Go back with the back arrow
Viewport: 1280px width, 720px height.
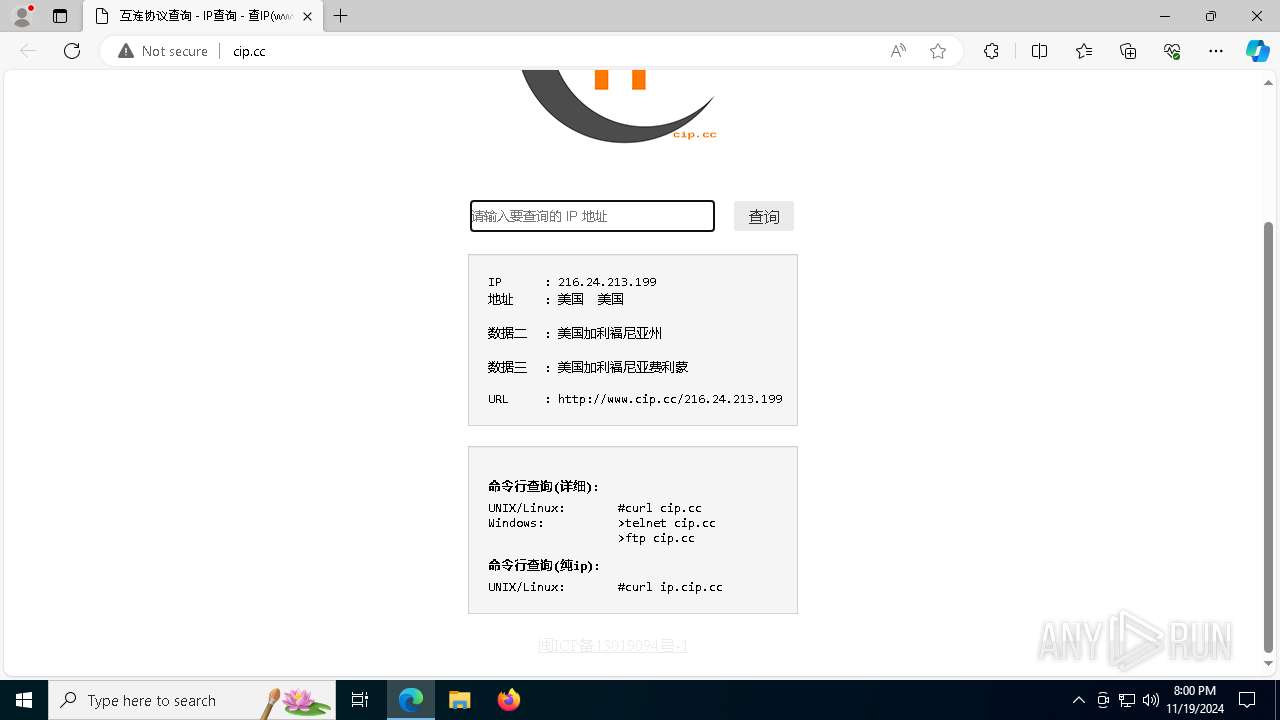click(x=28, y=51)
